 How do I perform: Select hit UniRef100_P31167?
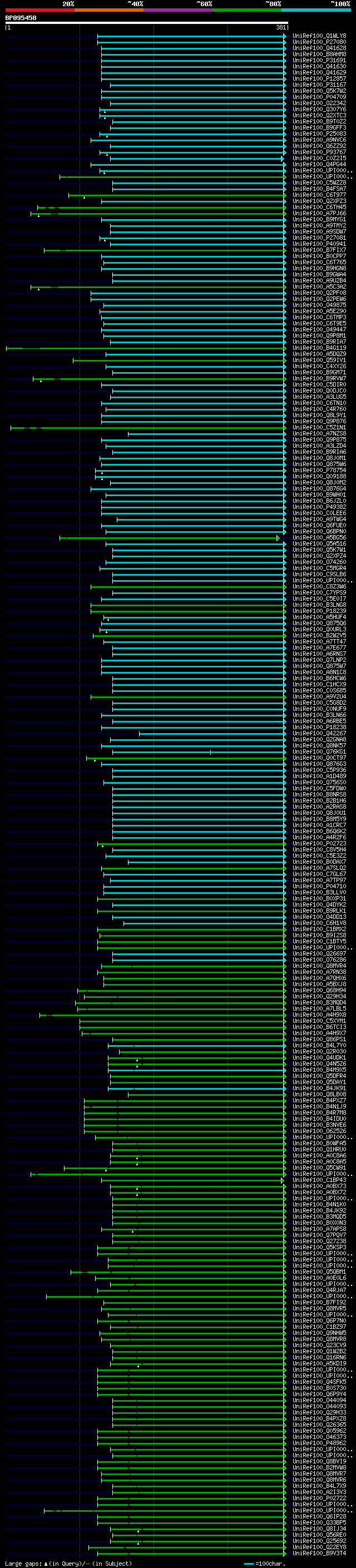pos(319,85)
